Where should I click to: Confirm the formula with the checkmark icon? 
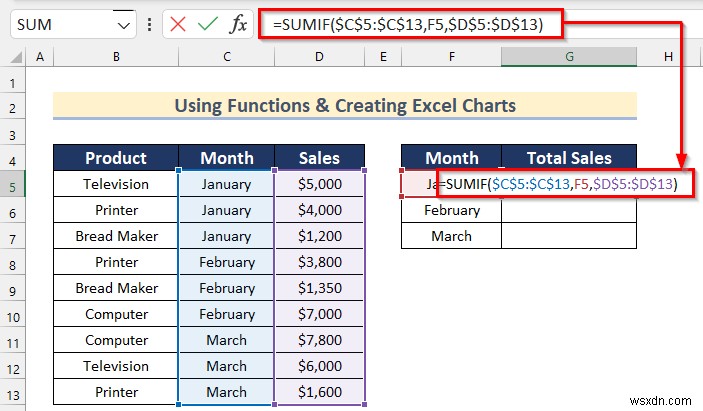210,25
